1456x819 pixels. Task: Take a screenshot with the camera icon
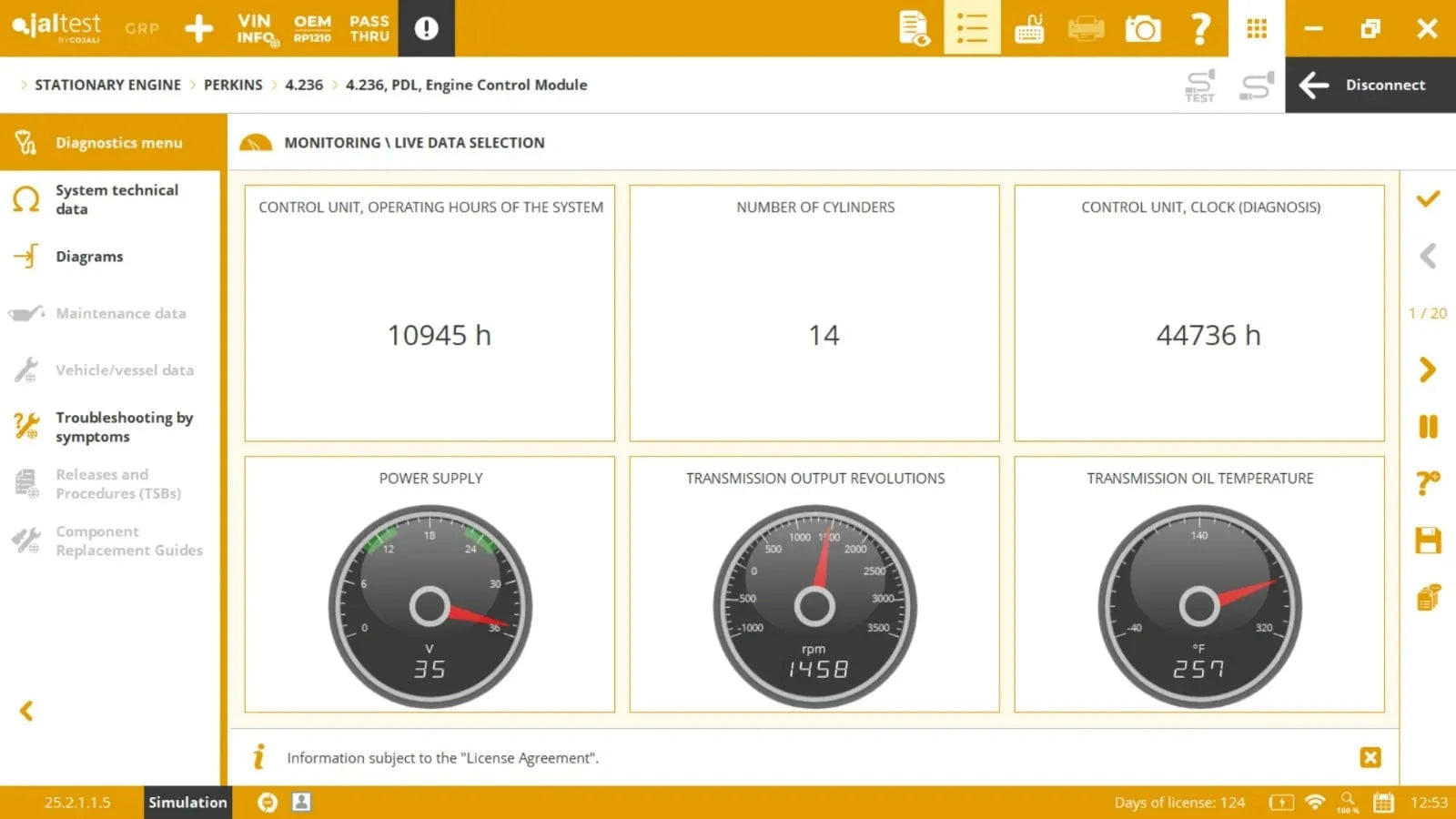pos(1143,28)
